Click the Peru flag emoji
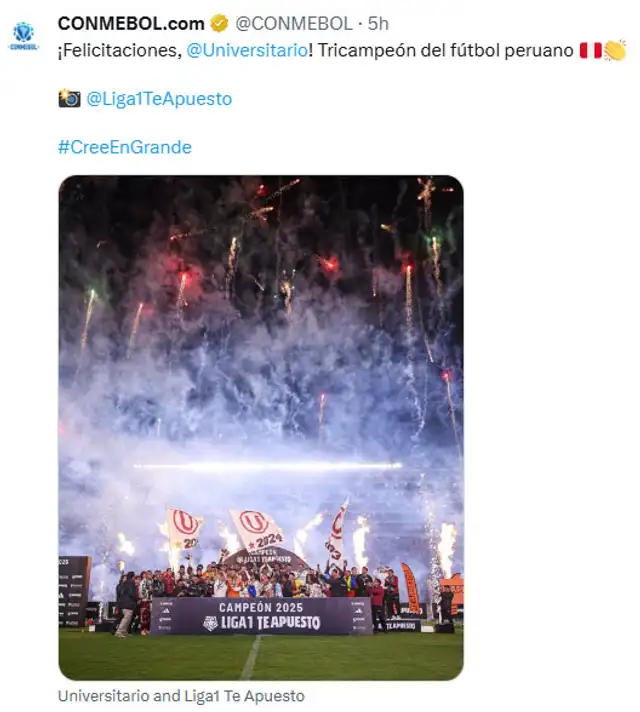 tap(590, 50)
